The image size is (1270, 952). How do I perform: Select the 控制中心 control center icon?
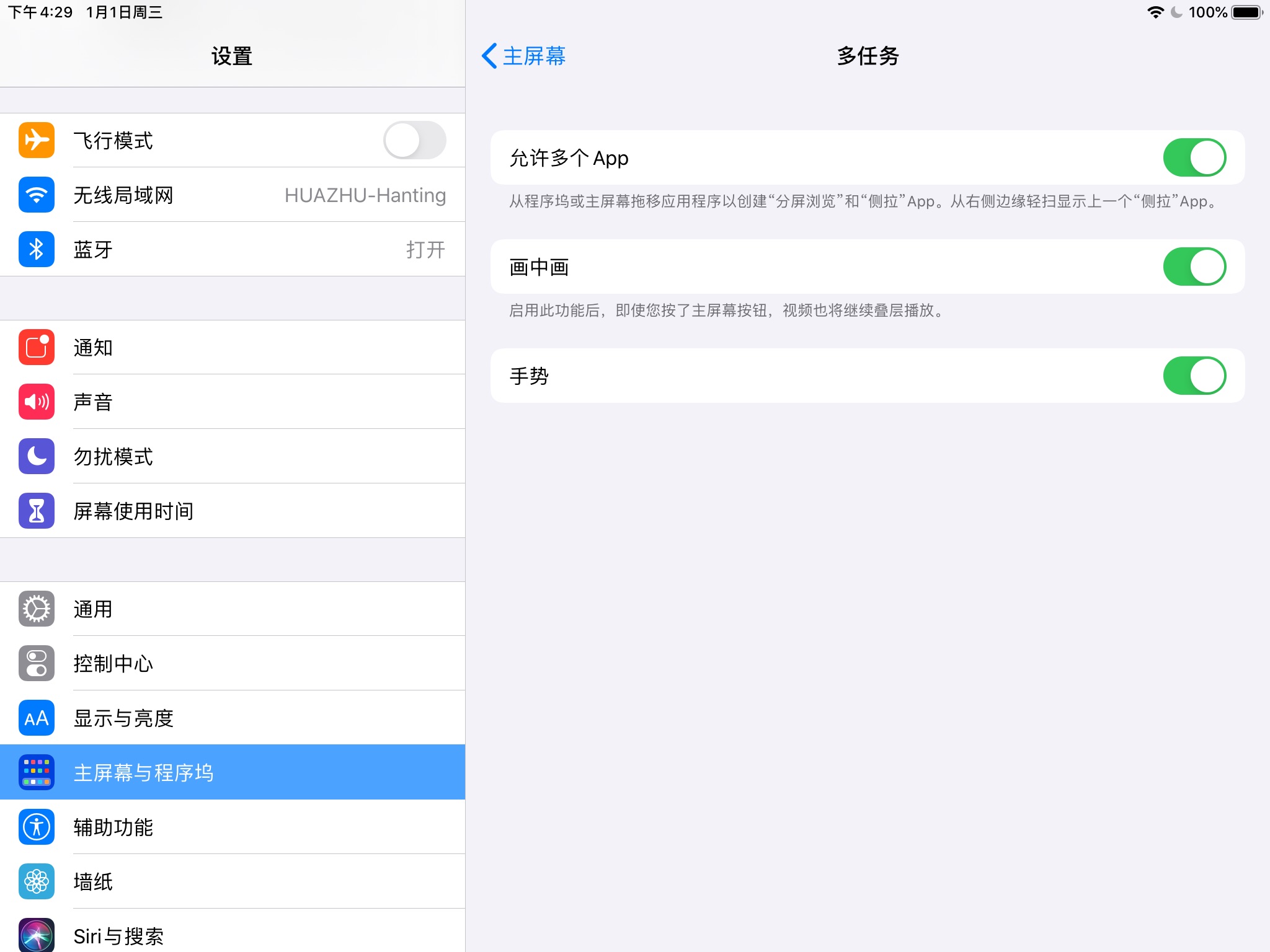pyautogui.click(x=36, y=663)
